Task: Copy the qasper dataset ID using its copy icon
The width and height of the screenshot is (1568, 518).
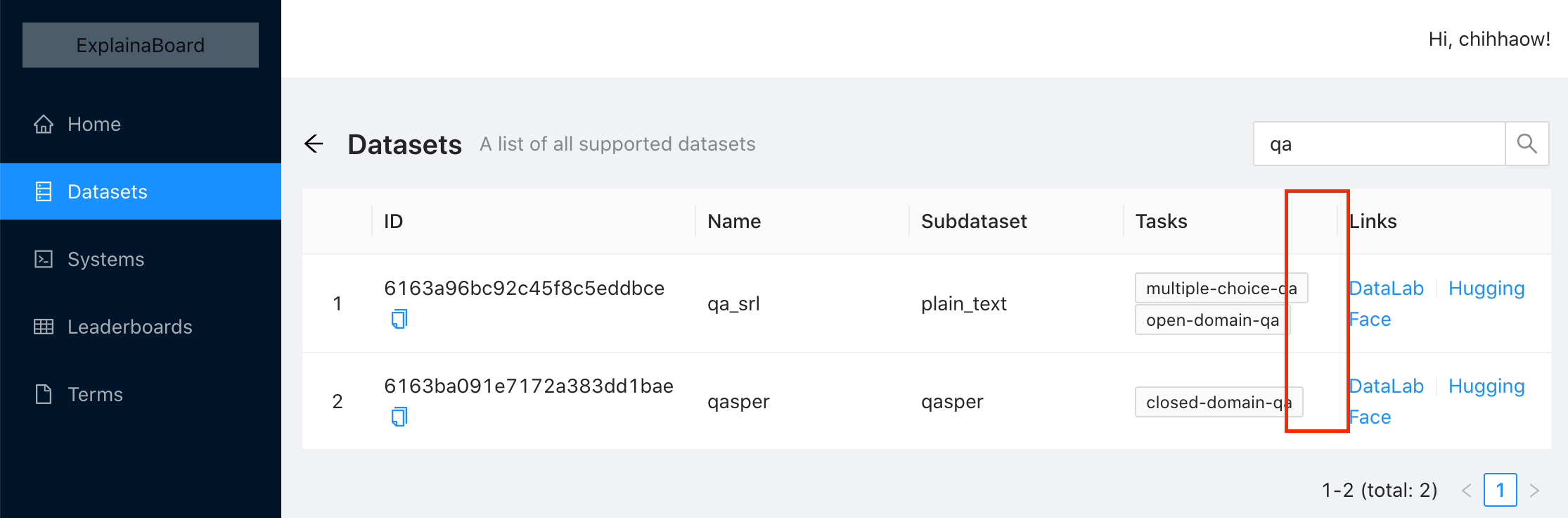Action: pyautogui.click(x=399, y=416)
